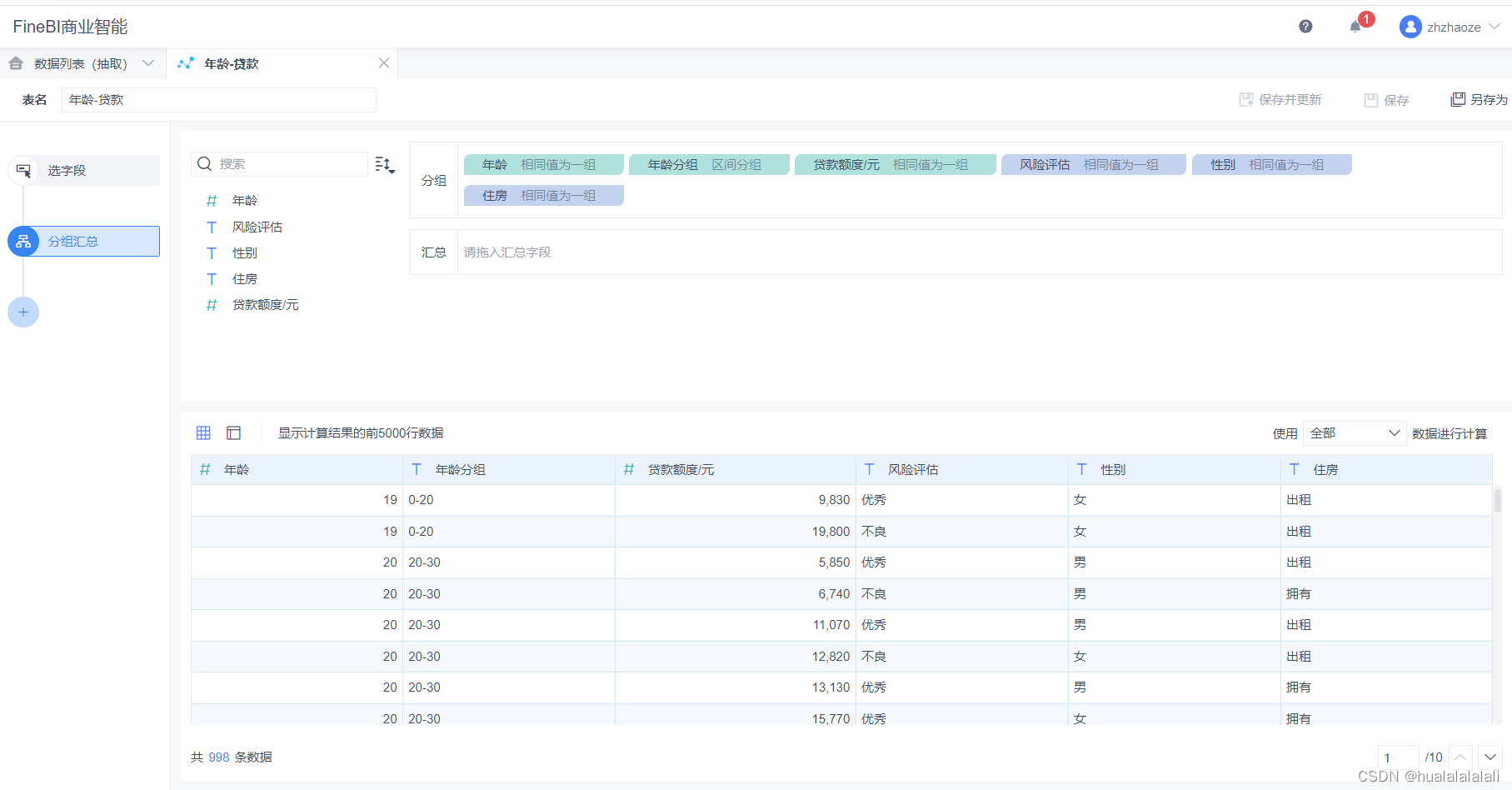Click the 贷款额度/元 column header
This screenshot has height=790, width=1512.
pyautogui.click(x=736, y=470)
